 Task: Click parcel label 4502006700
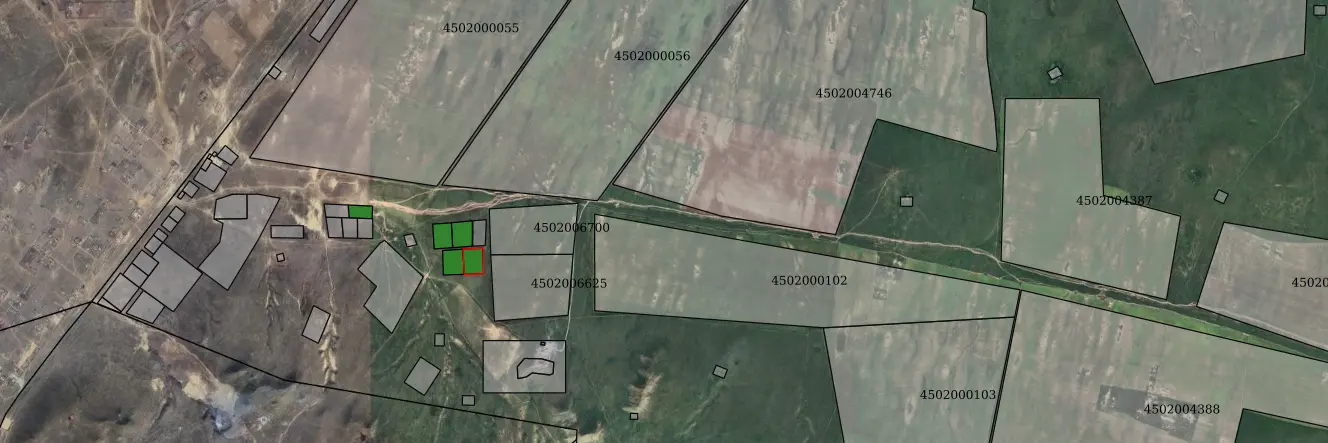[571, 228]
